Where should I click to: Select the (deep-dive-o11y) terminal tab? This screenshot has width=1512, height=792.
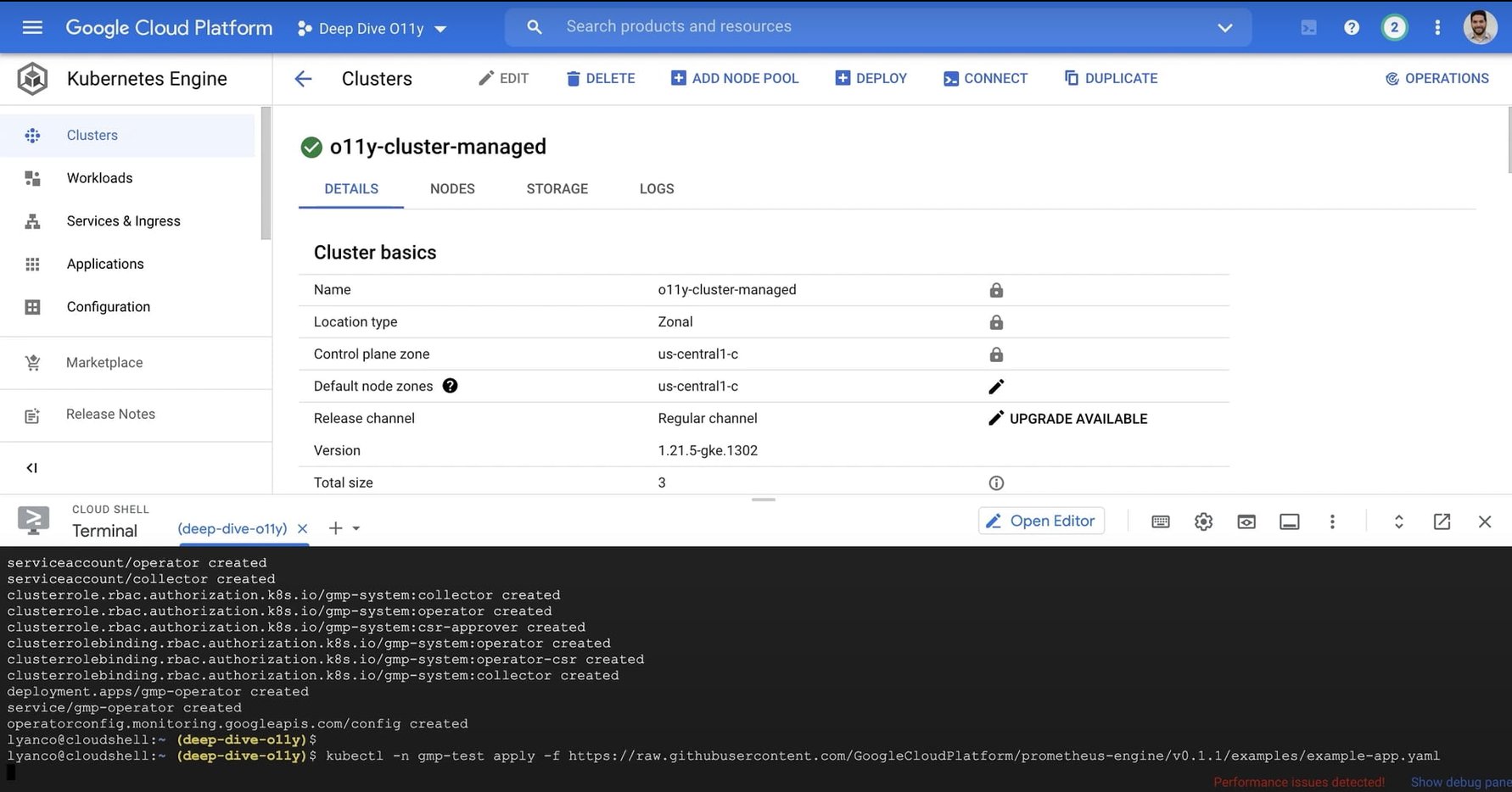click(232, 528)
